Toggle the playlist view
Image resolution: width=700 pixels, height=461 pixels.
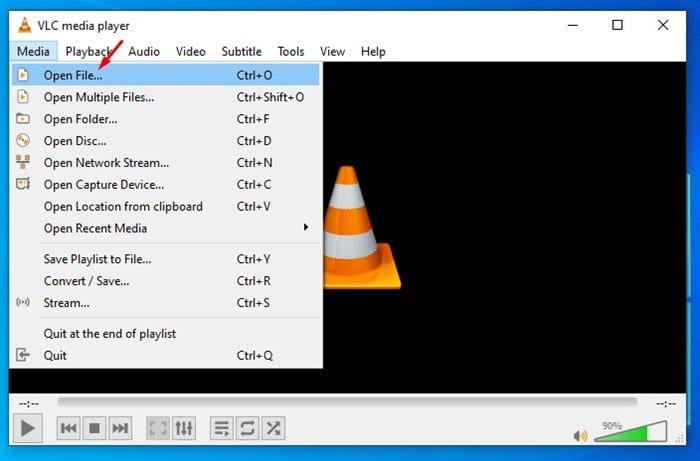222,428
